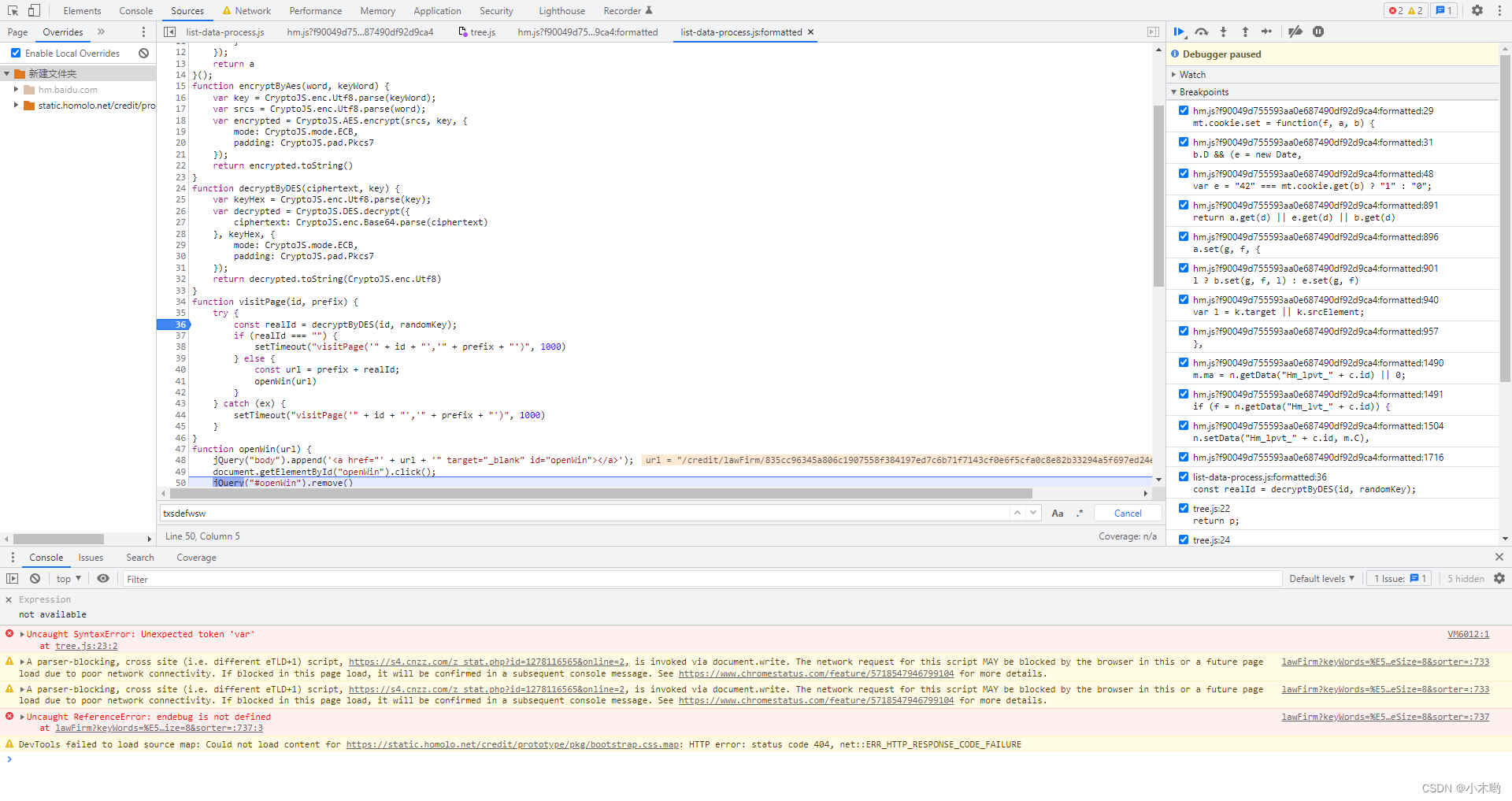Screen dimensions: 1512x801
Task: Click the txsdefwsw search field
Action: click(584, 513)
